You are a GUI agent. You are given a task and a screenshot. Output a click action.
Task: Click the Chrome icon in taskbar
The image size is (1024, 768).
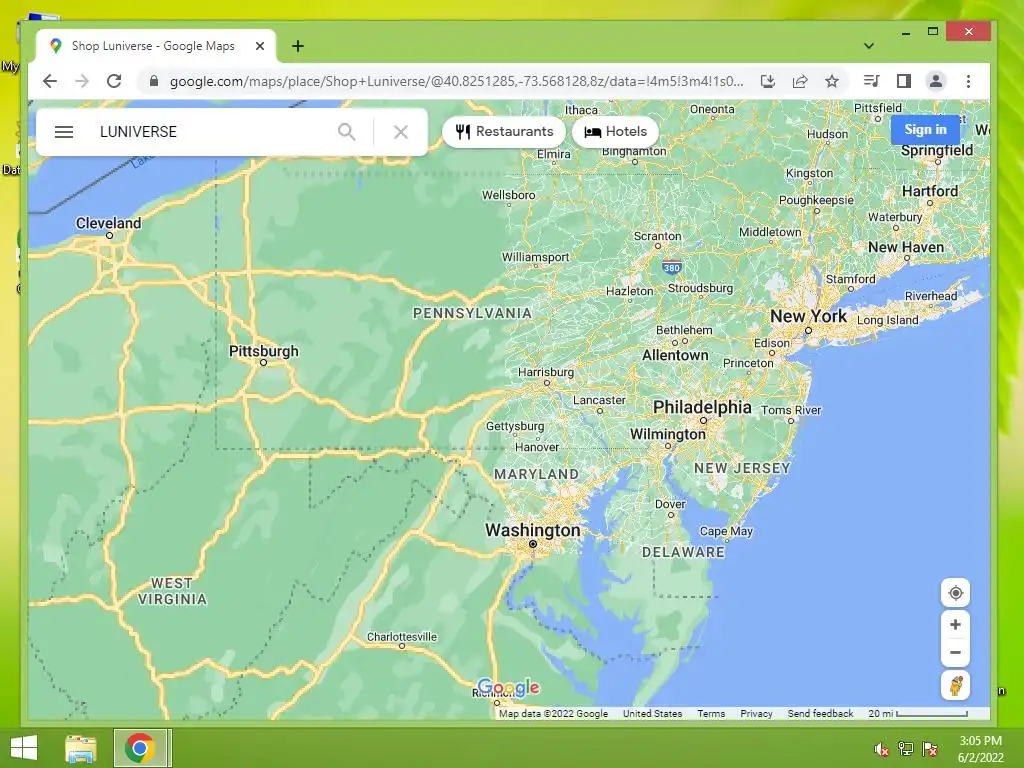[x=139, y=748]
